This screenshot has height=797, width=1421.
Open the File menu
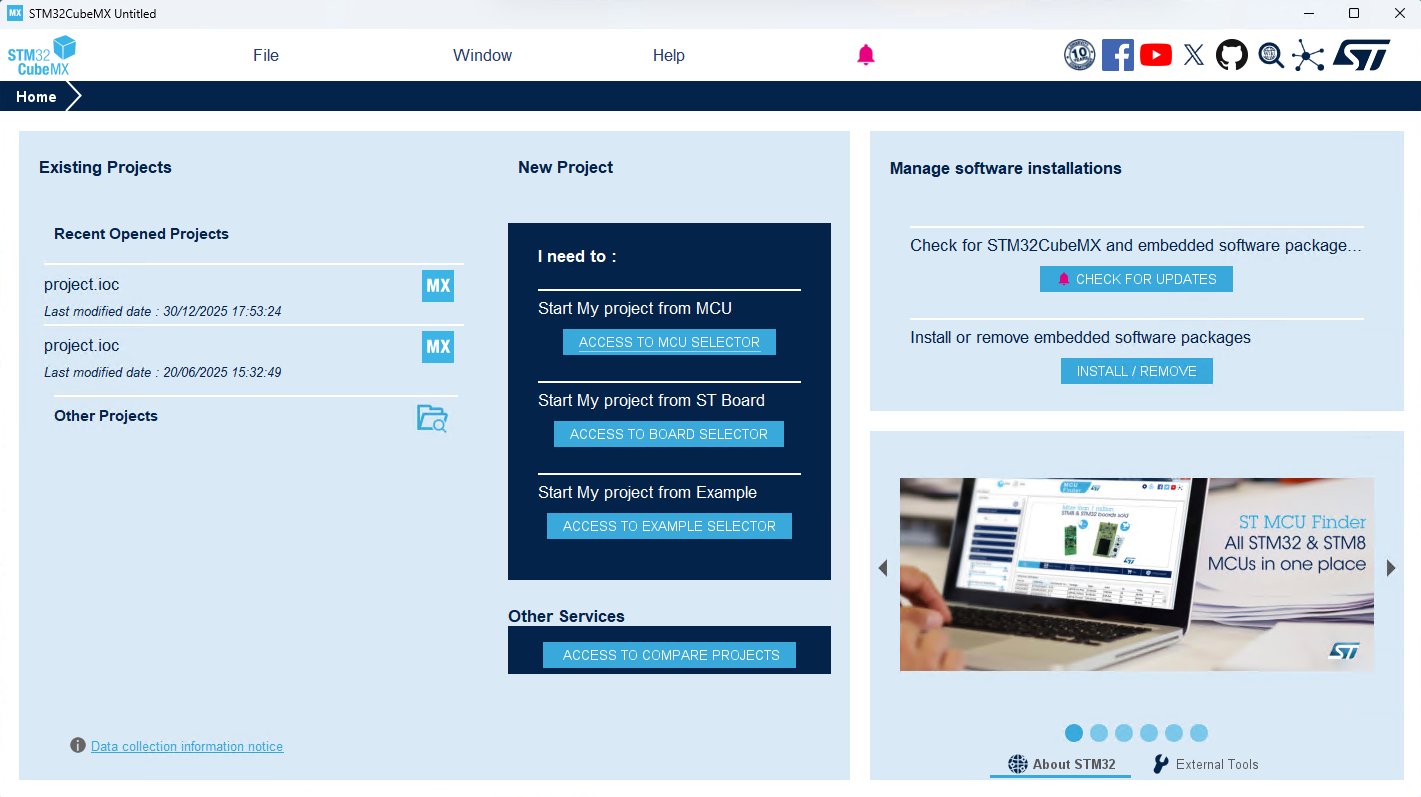(x=266, y=55)
